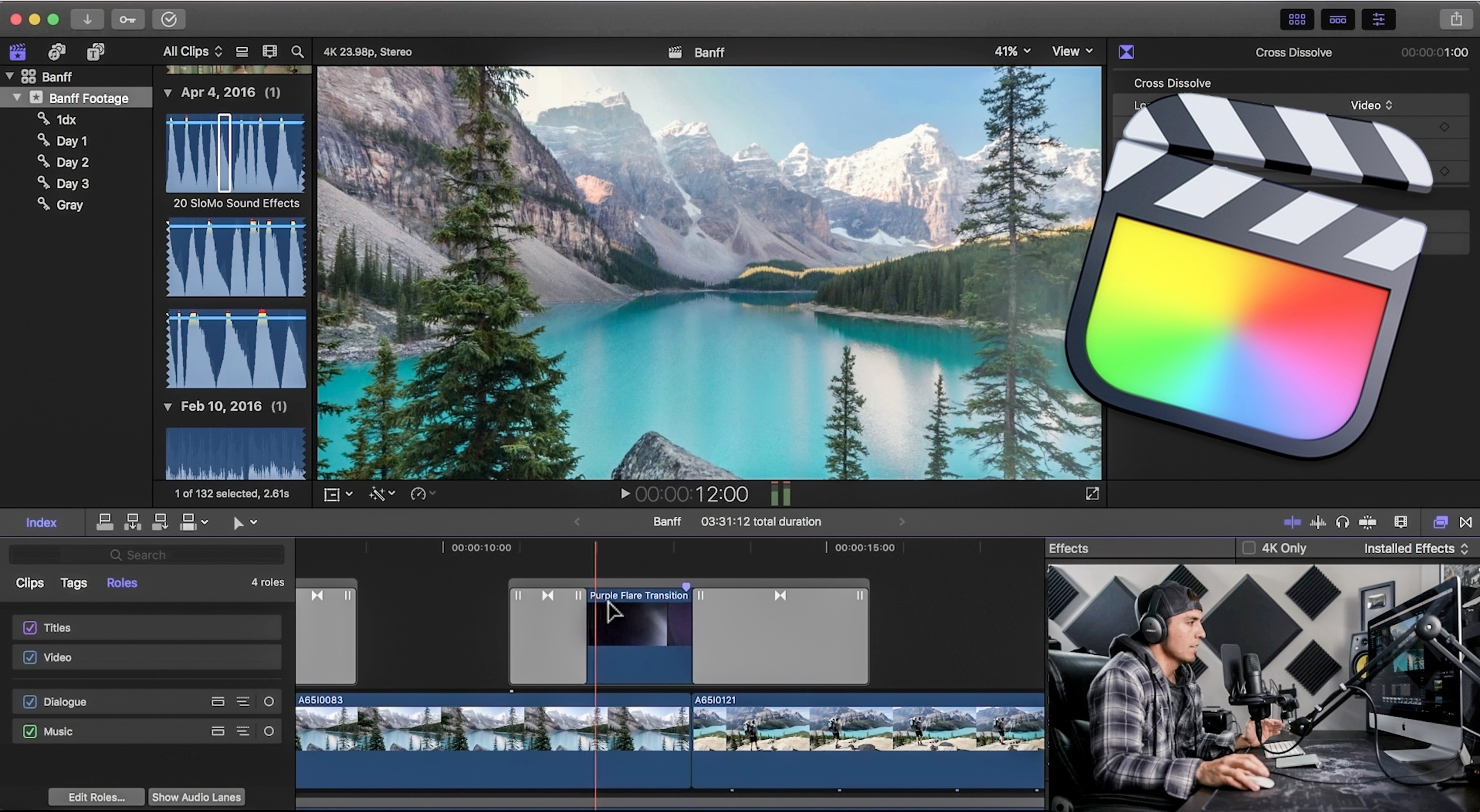Toggle the Inspector sliders icon
Image resolution: width=1480 pixels, height=812 pixels.
click(1378, 19)
